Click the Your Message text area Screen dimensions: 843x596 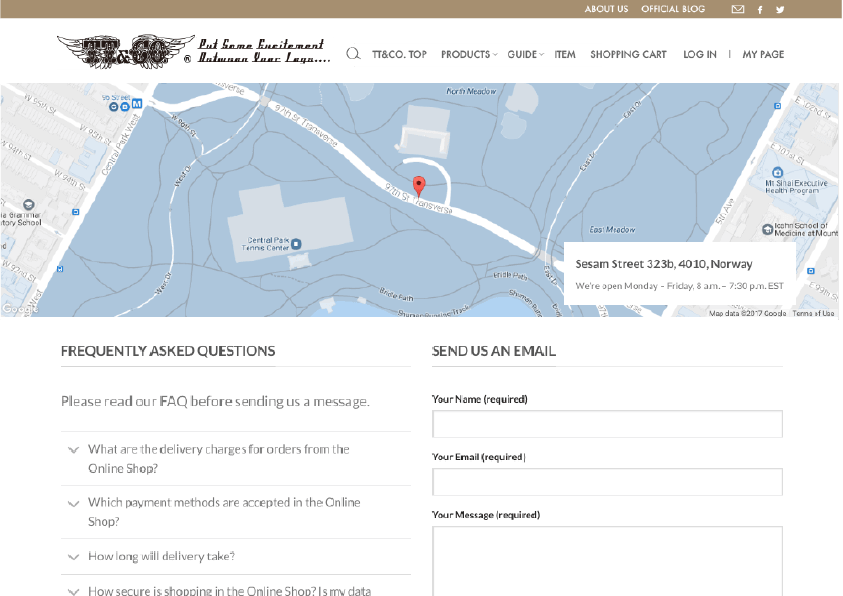(x=607, y=561)
